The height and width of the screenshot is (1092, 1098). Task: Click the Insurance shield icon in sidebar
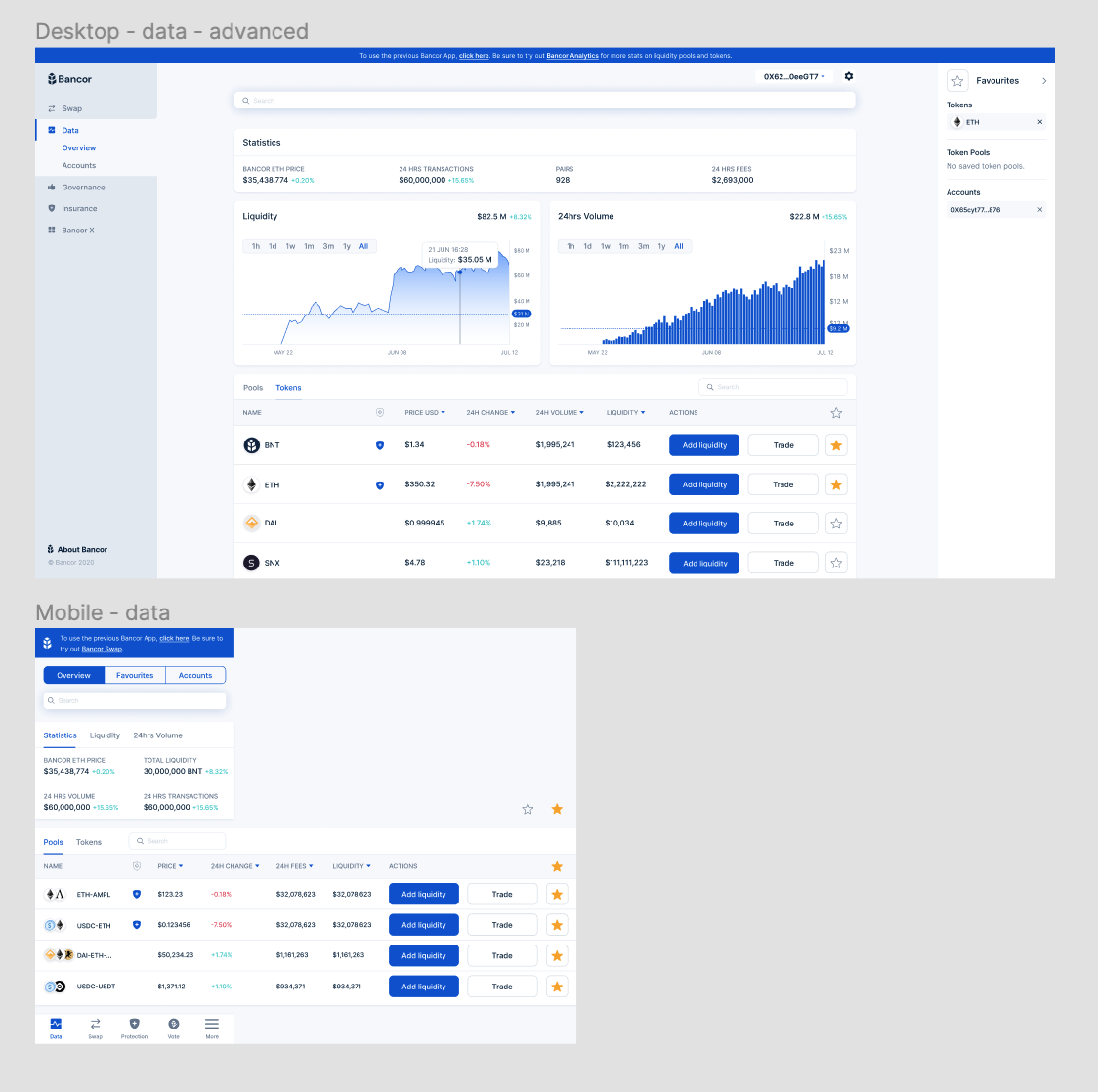point(51,209)
